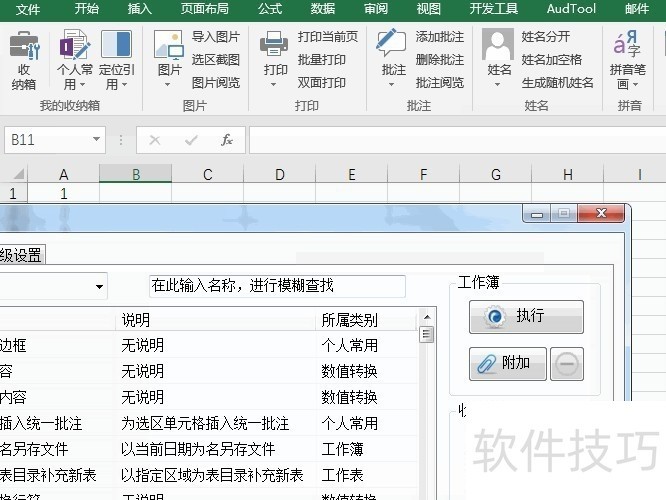Click 导入图片
The image size is (666, 500).
pos(216,37)
